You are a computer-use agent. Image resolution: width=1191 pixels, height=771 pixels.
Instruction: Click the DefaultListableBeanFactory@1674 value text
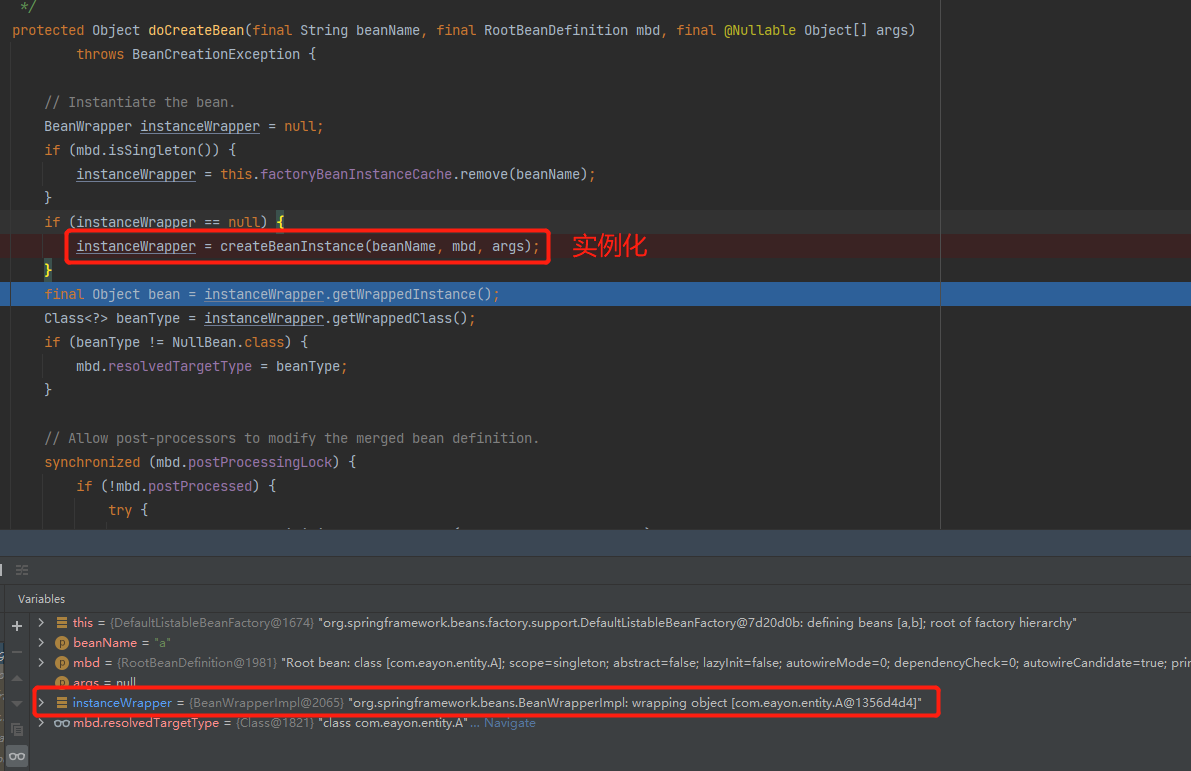tap(212, 623)
